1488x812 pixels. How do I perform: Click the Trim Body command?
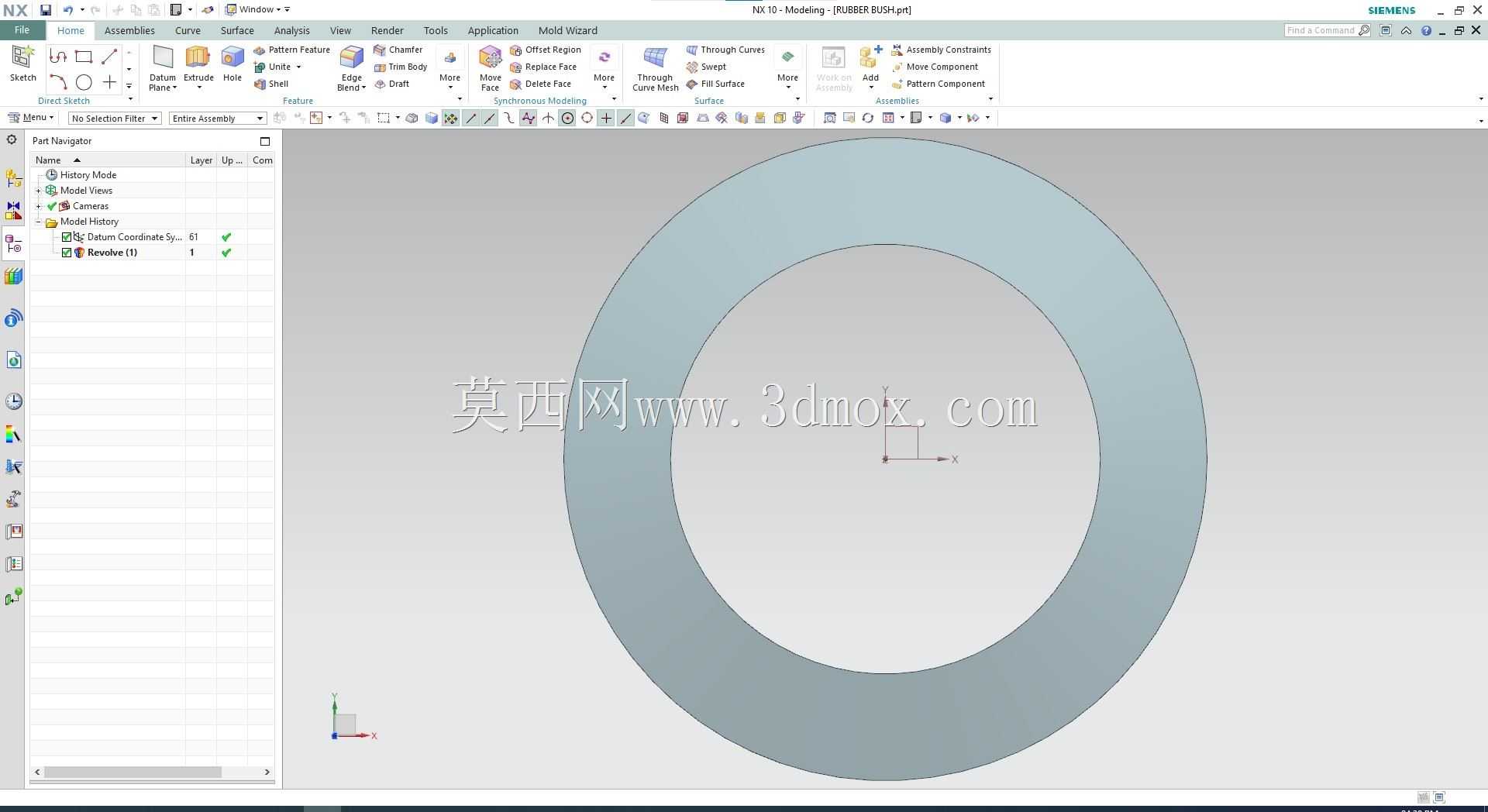coord(401,67)
